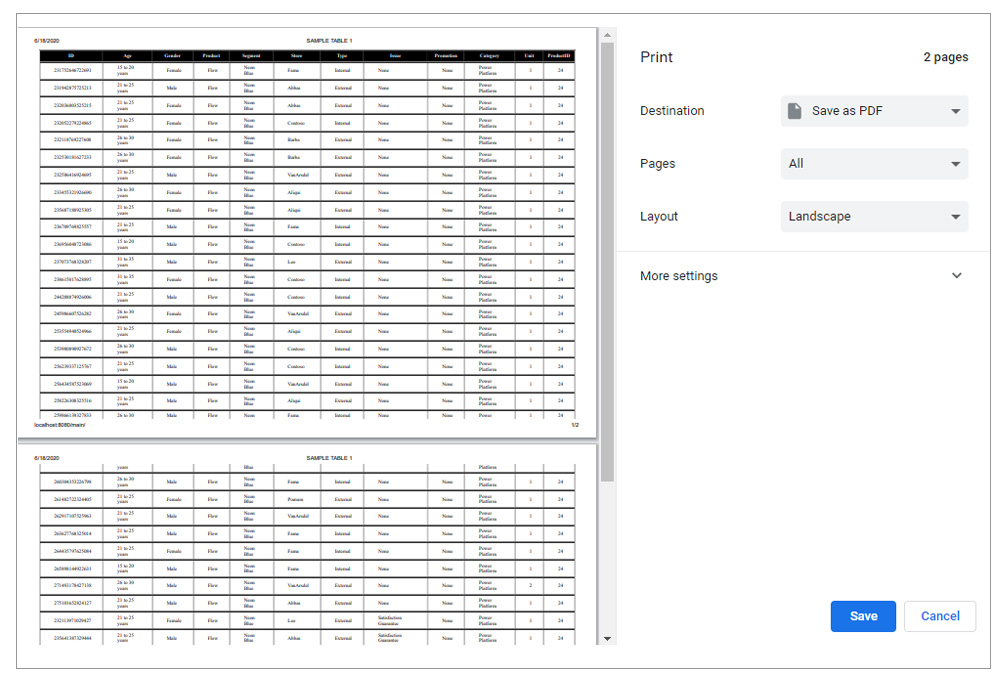This screenshot has height=683, width=1008.
Task: Click the Type column header
Action: [342, 56]
